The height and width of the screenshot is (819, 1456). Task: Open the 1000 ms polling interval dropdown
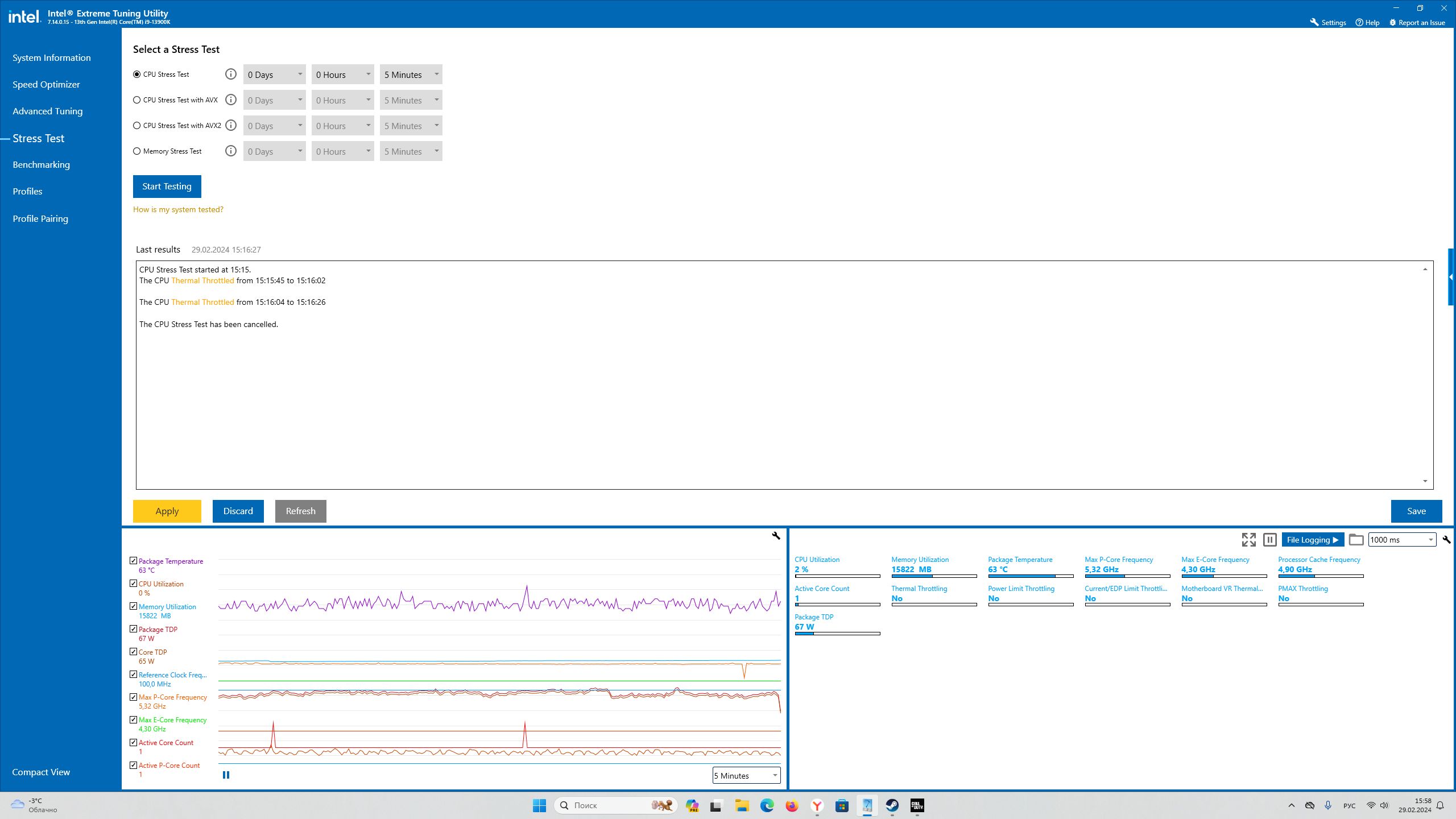tap(1401, 540)
